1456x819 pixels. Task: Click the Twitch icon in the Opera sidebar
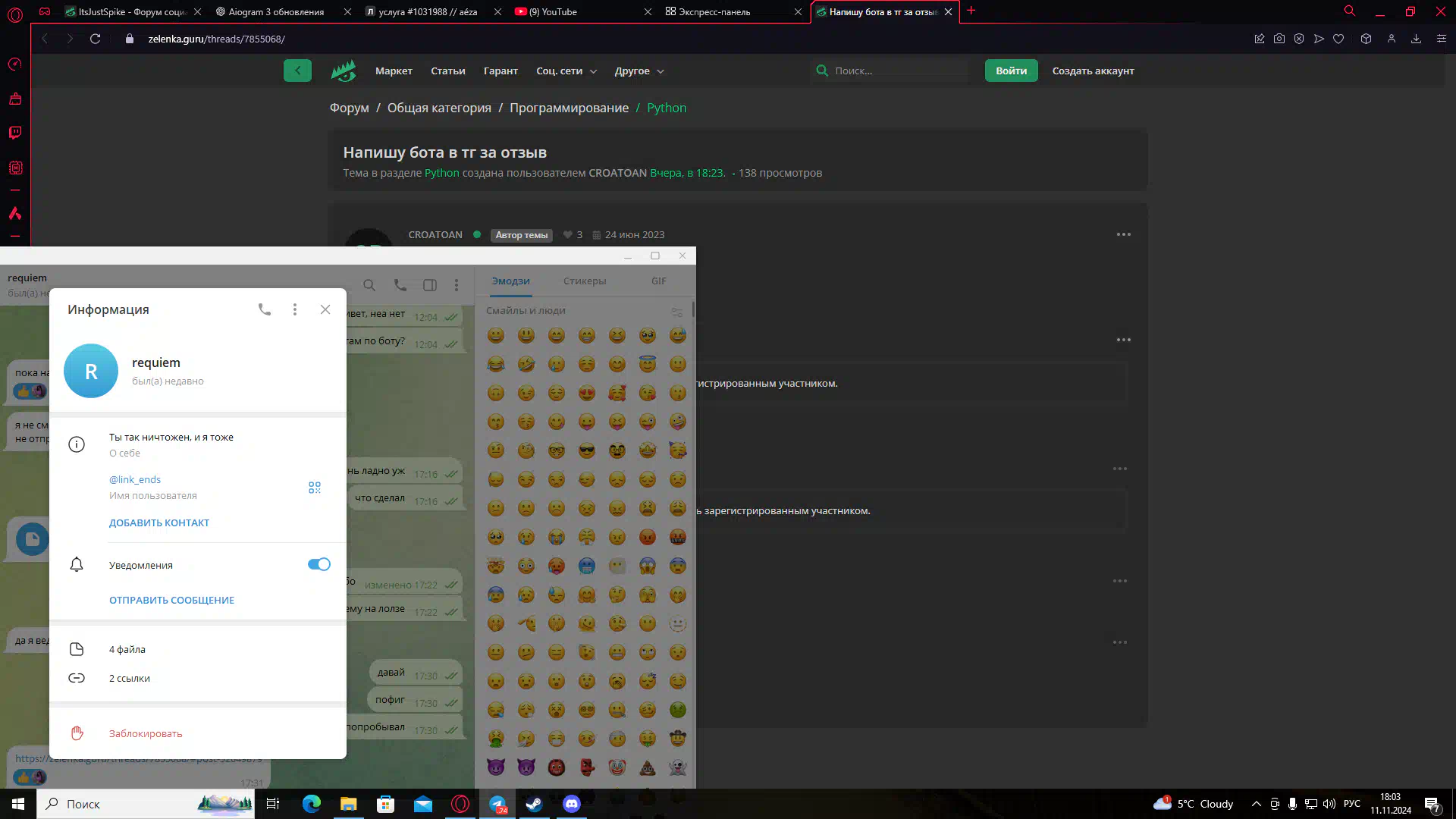pyautogui.click(x=15, y=133)
